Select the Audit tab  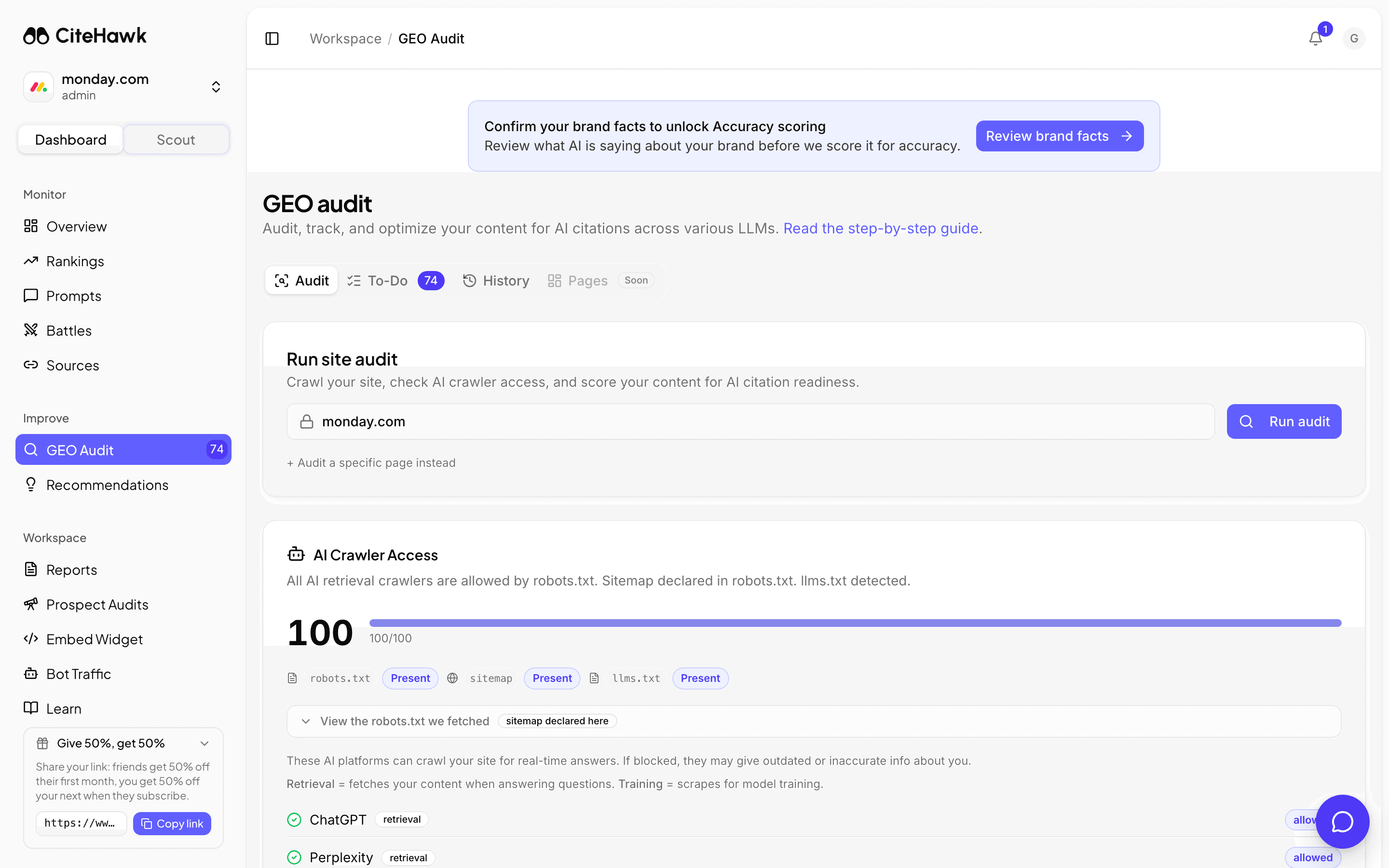(x=301, y=280)
